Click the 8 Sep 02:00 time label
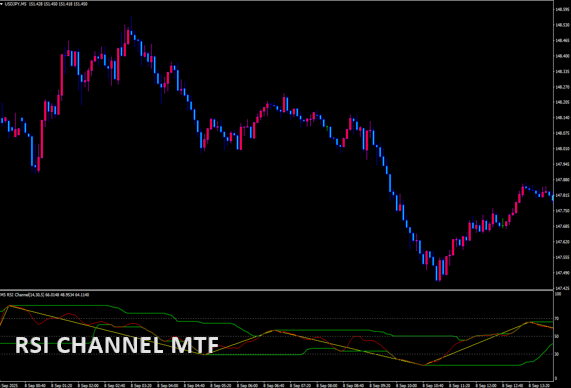The height and width of the screenshot is (388, 571). tap(88, 385)
